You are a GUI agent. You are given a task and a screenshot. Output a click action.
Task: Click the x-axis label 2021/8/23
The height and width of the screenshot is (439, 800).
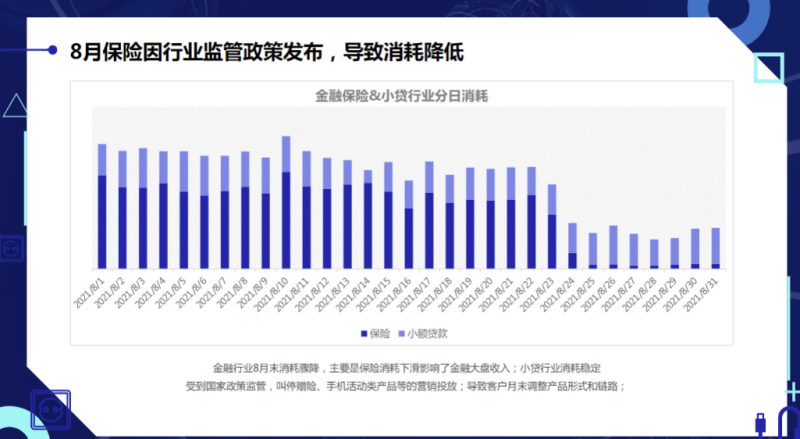pos(536,295)
